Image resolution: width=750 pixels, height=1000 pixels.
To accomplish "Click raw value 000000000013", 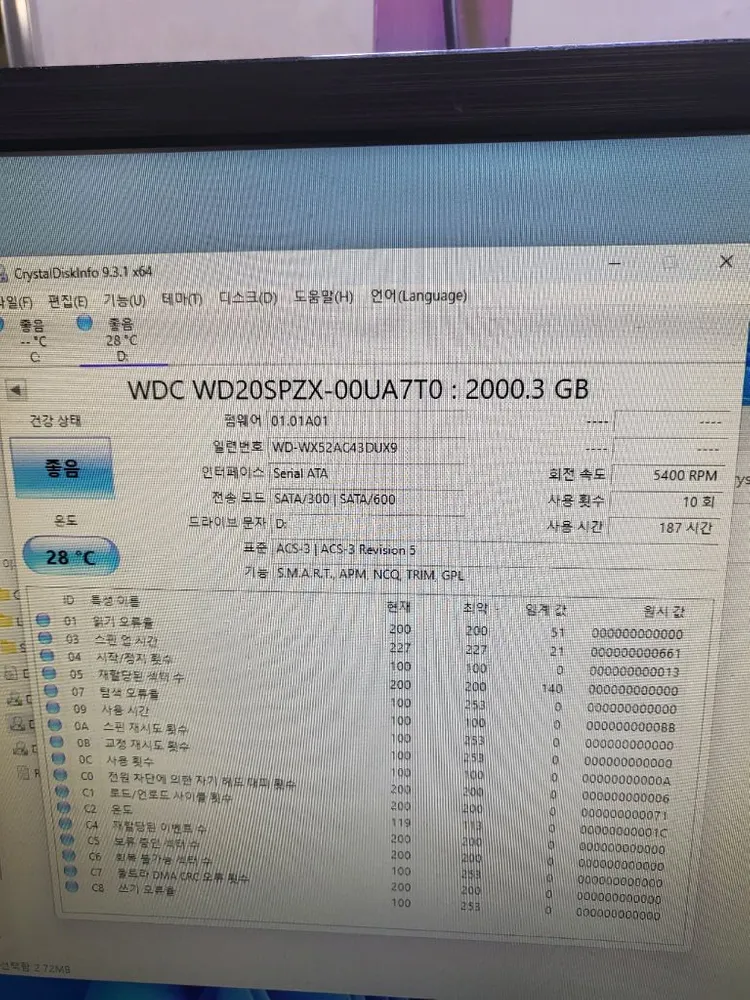I will (635, 672).
